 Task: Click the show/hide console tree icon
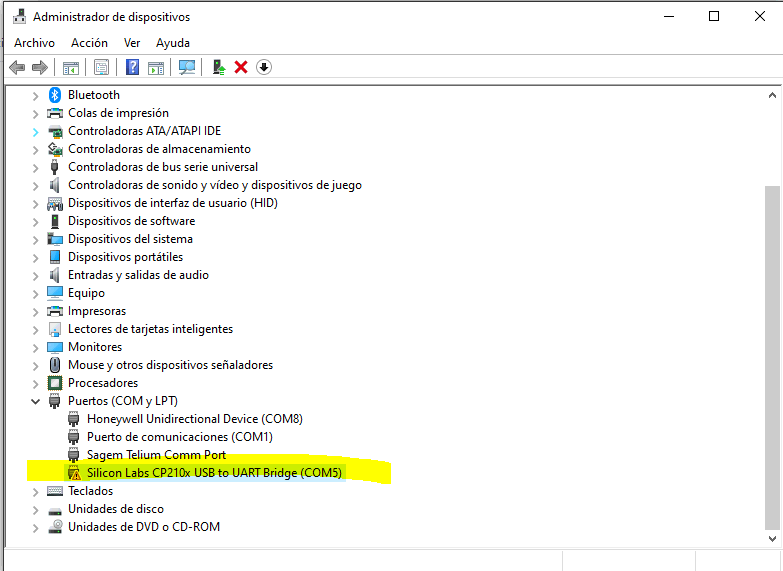pyautogui.click(x=71, y=67)
